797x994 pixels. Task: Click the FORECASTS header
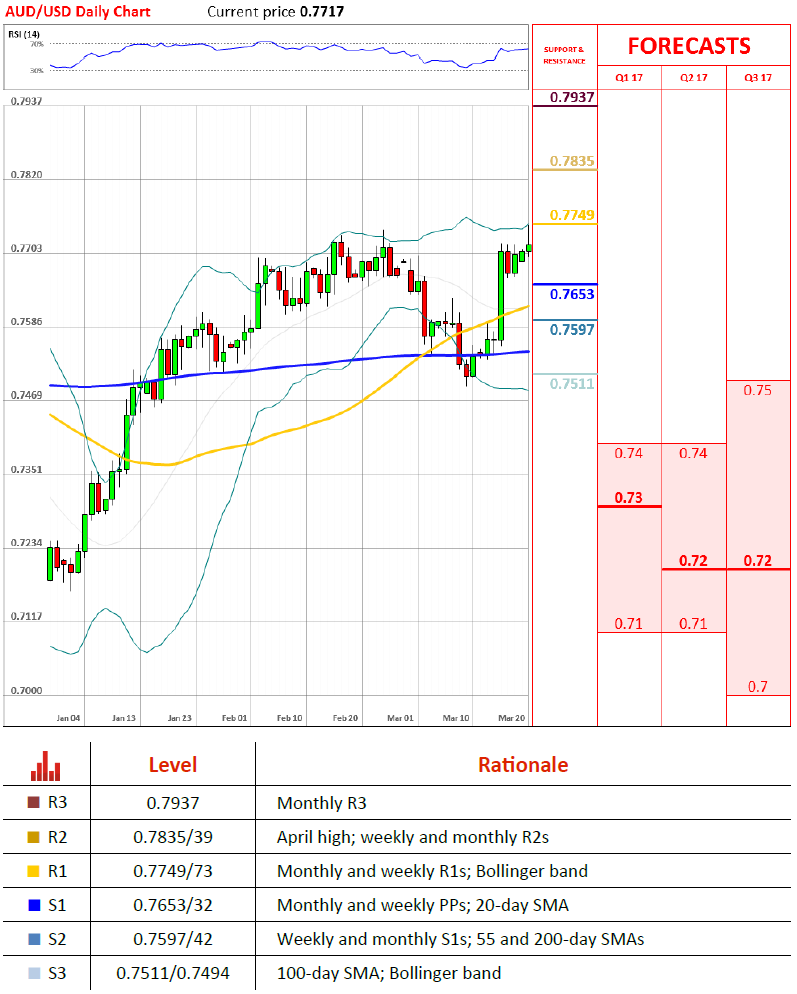(x=689, y=46)
